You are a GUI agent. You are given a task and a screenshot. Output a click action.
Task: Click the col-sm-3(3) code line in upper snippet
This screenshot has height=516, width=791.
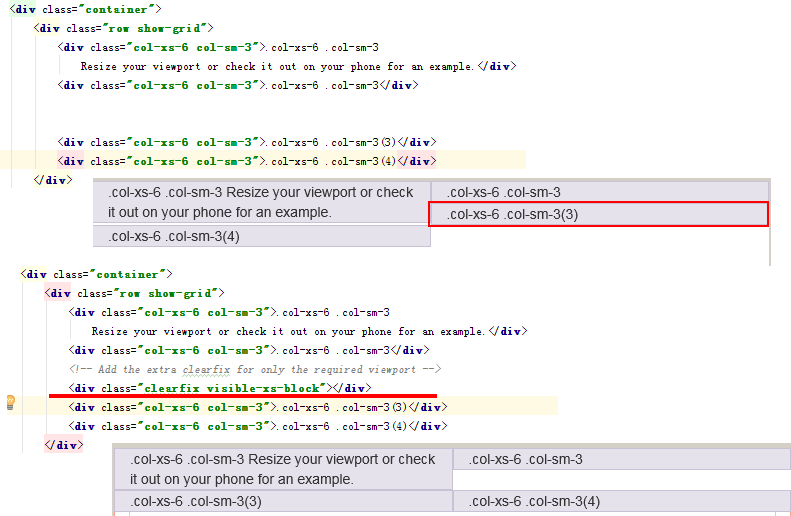[x=247, y=142]
